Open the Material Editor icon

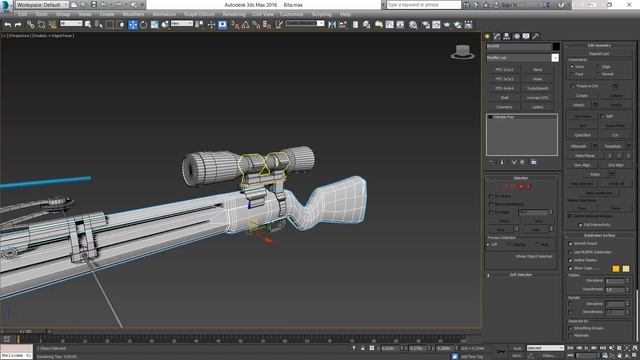point(413,25)
